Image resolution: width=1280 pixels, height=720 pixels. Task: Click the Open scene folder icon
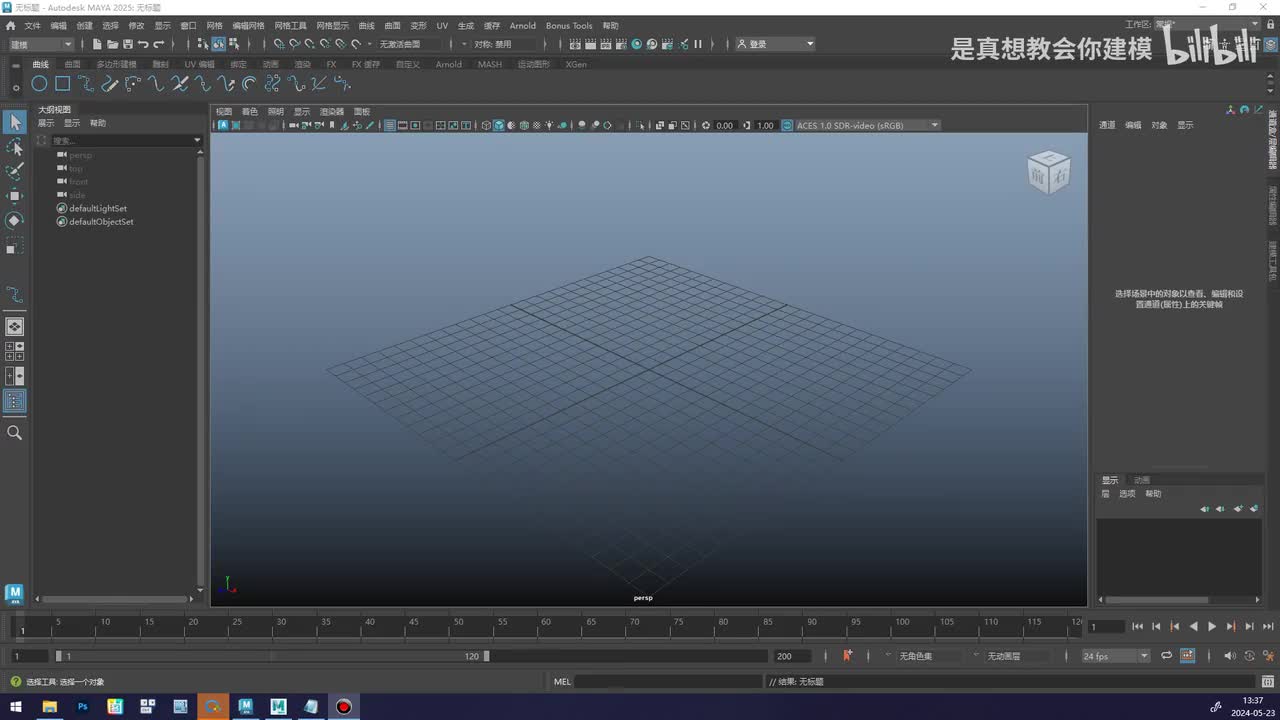click(x=113, y=44)
